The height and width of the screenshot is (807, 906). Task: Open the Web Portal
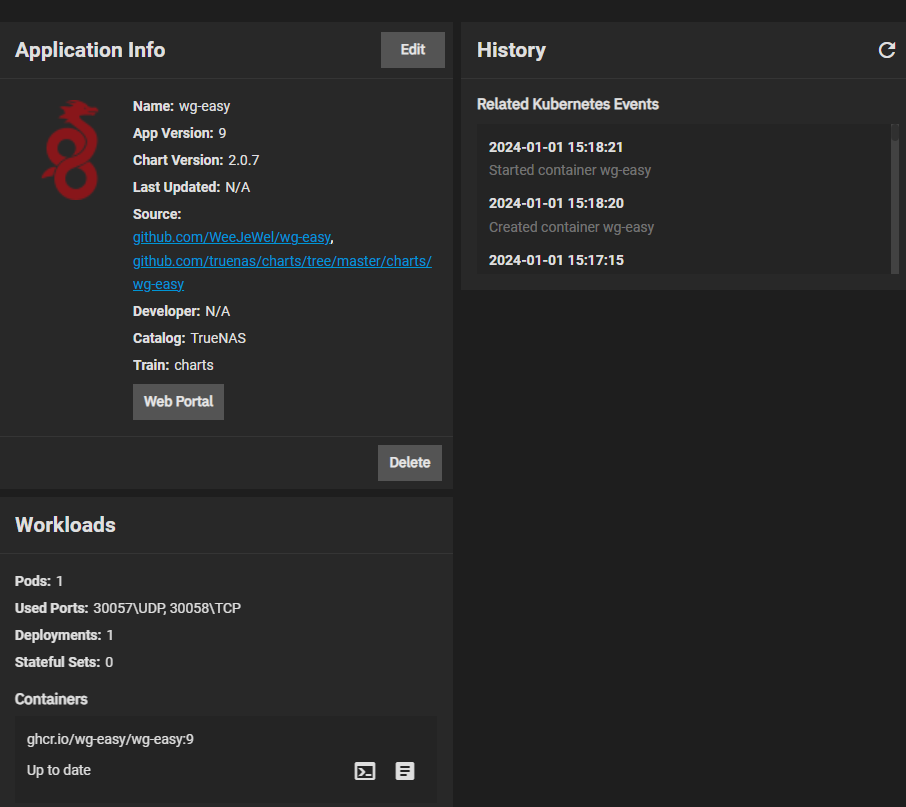tap(178, 401)
